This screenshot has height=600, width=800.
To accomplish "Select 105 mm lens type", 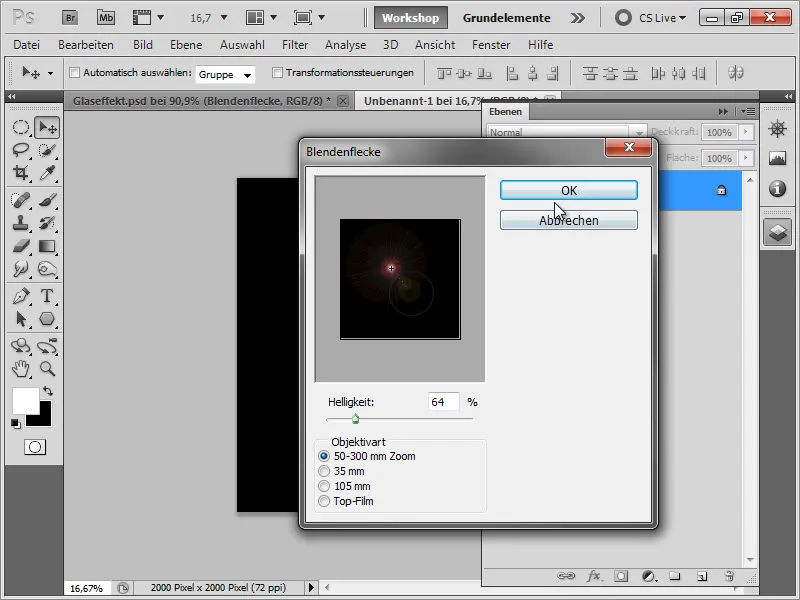I will [x=324, y=486].
